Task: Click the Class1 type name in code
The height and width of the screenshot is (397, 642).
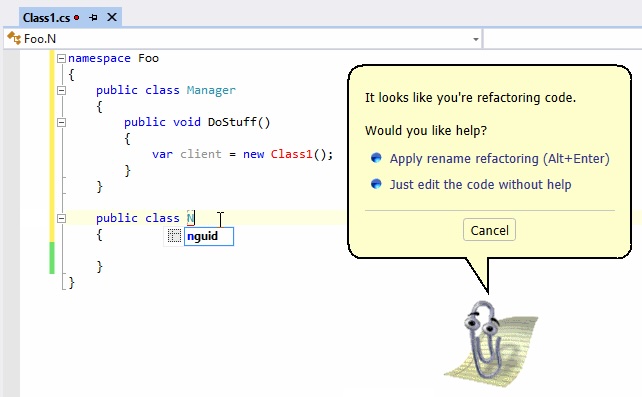Action: (292, 154)
